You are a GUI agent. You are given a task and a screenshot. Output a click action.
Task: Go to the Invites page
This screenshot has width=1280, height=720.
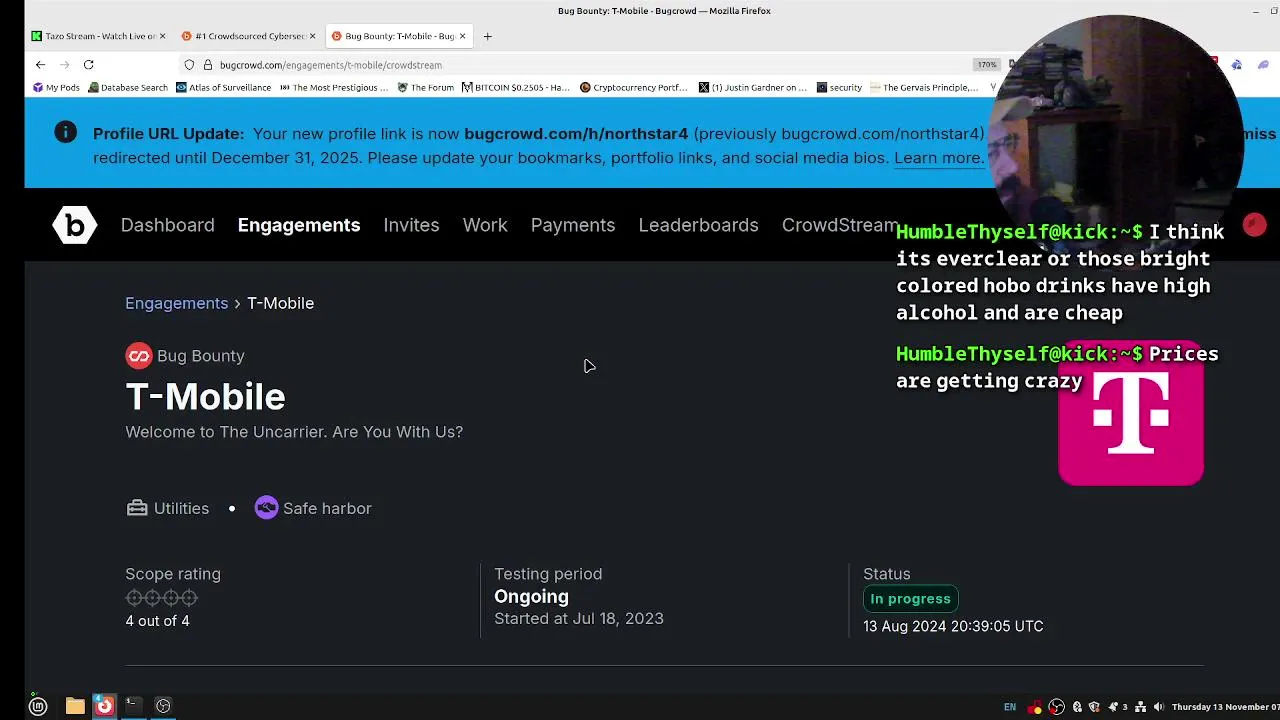coord(411,225)
